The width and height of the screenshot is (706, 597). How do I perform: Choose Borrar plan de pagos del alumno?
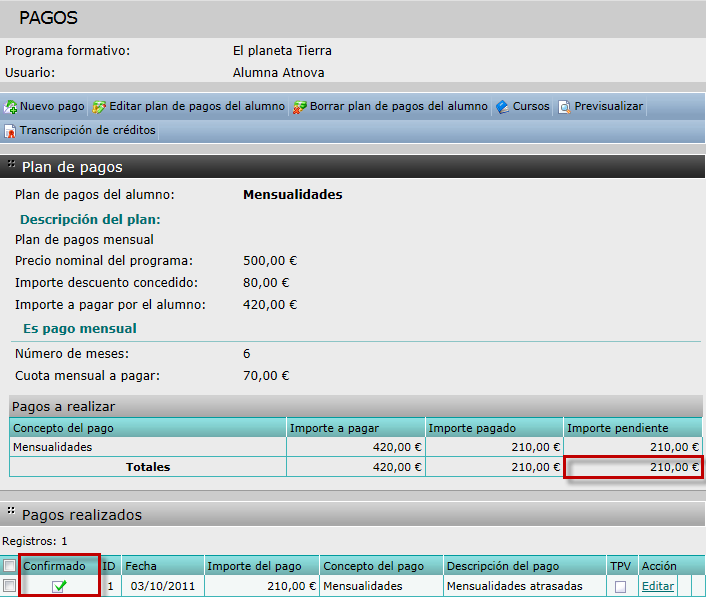tap(398, 106)
